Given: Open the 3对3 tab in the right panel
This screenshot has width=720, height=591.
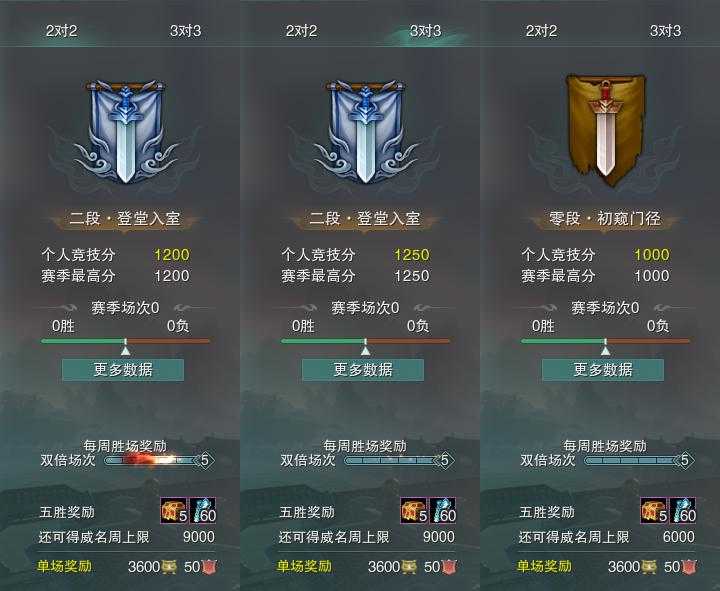Looking at the screenshot, I should coord(665,31).
